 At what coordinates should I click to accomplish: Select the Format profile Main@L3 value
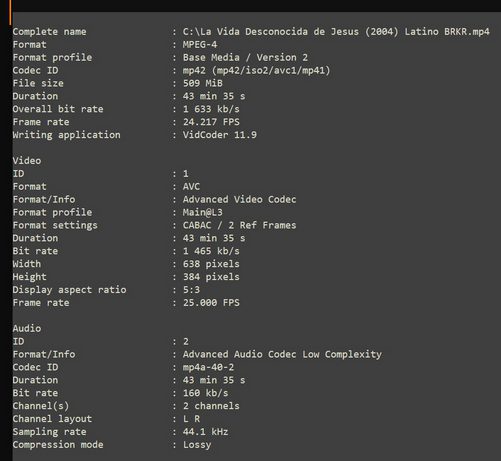(203, 212)
